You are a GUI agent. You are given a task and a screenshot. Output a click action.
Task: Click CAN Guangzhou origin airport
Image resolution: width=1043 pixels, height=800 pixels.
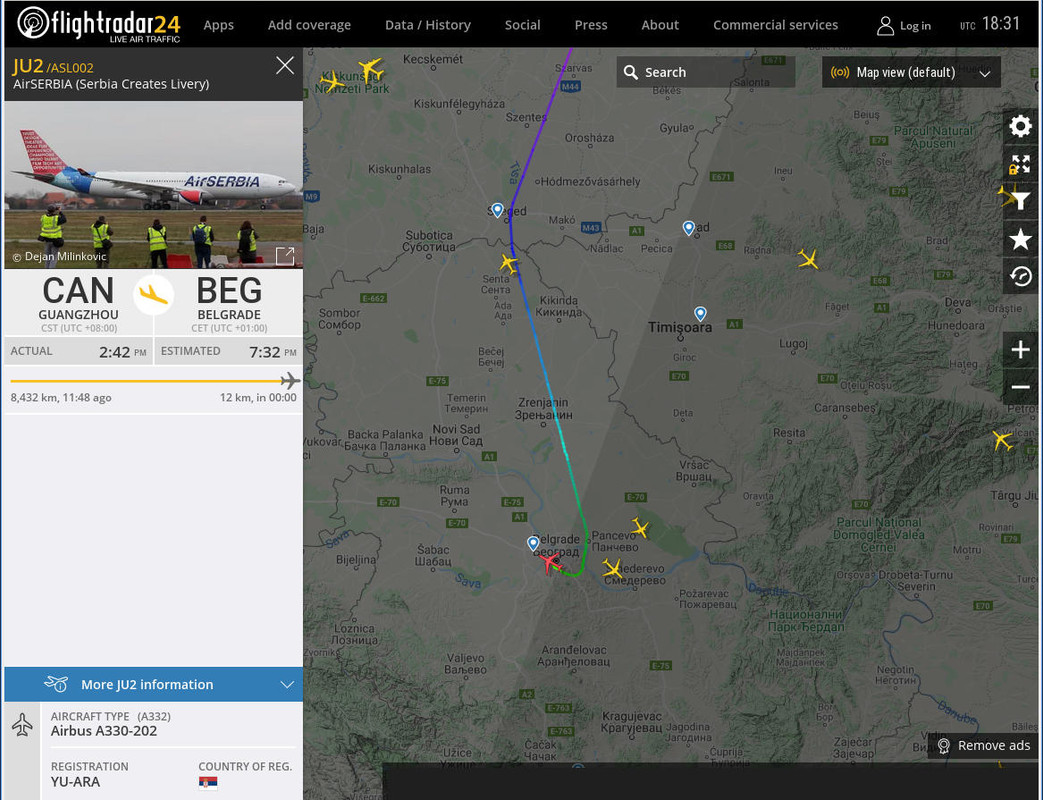click(x=78, y=302)
